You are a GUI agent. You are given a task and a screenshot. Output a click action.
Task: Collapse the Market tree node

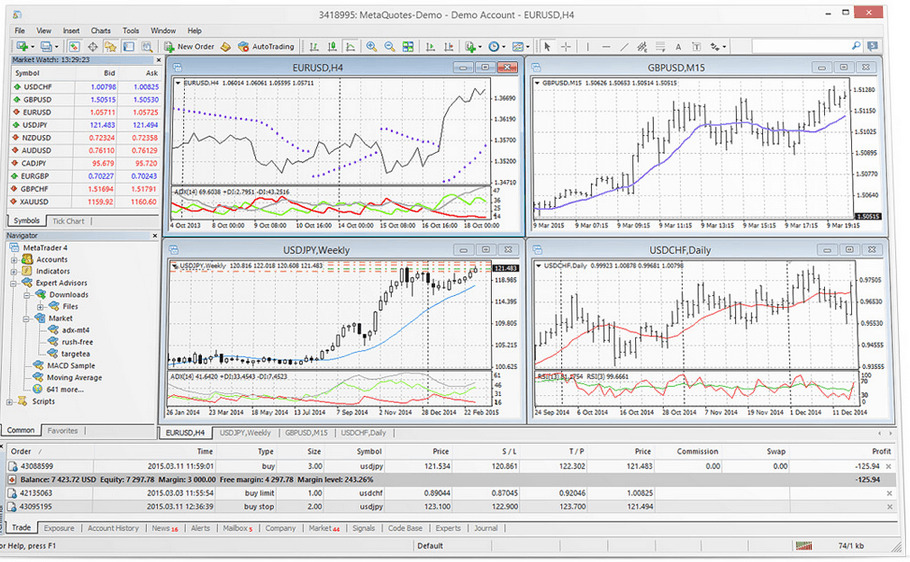pyautogui.click(x=27, y=319)
